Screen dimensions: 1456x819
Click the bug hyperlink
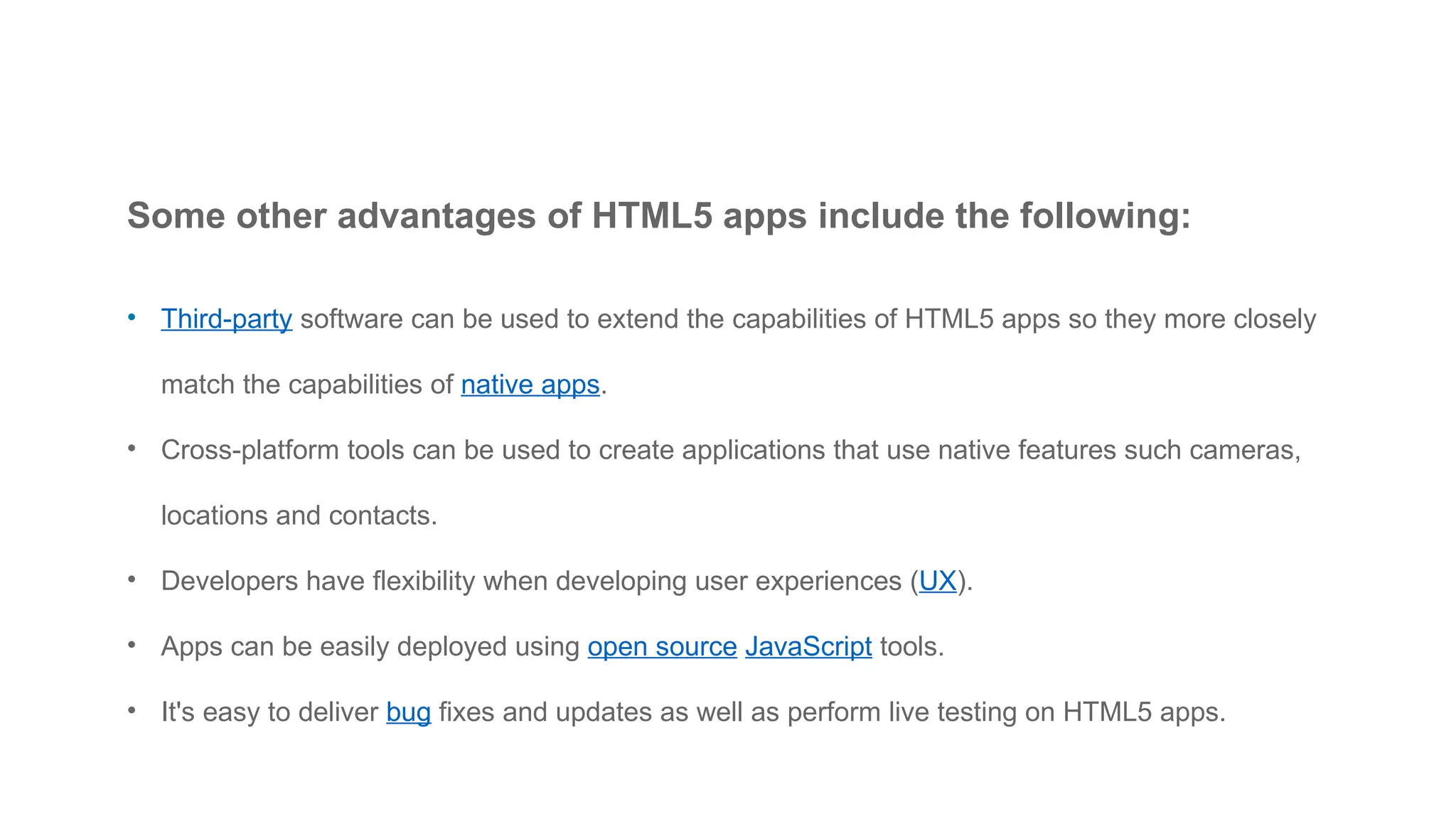(408, 712)
